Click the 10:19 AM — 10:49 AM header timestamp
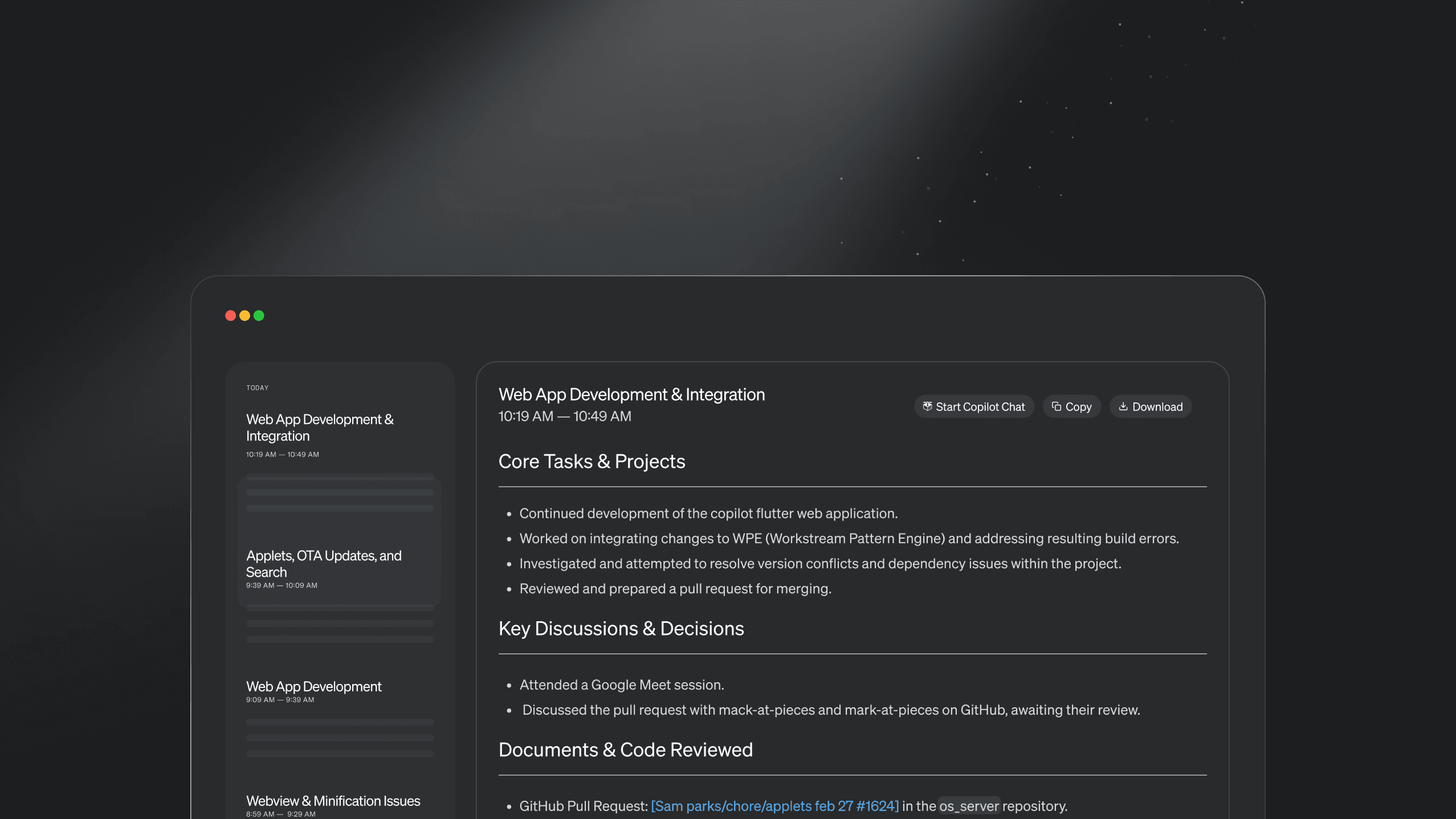Image resolution: width=1456 pixels, height=819 pixels. click(564, 417)
